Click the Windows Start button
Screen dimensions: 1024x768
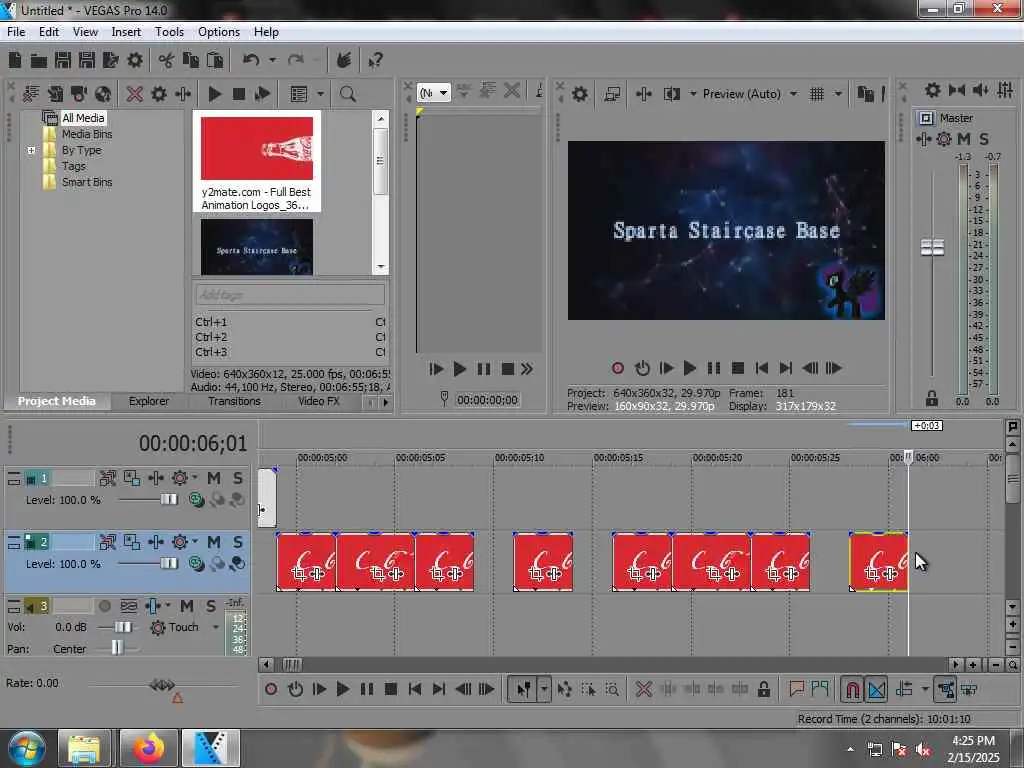click(x=27, y=748)
